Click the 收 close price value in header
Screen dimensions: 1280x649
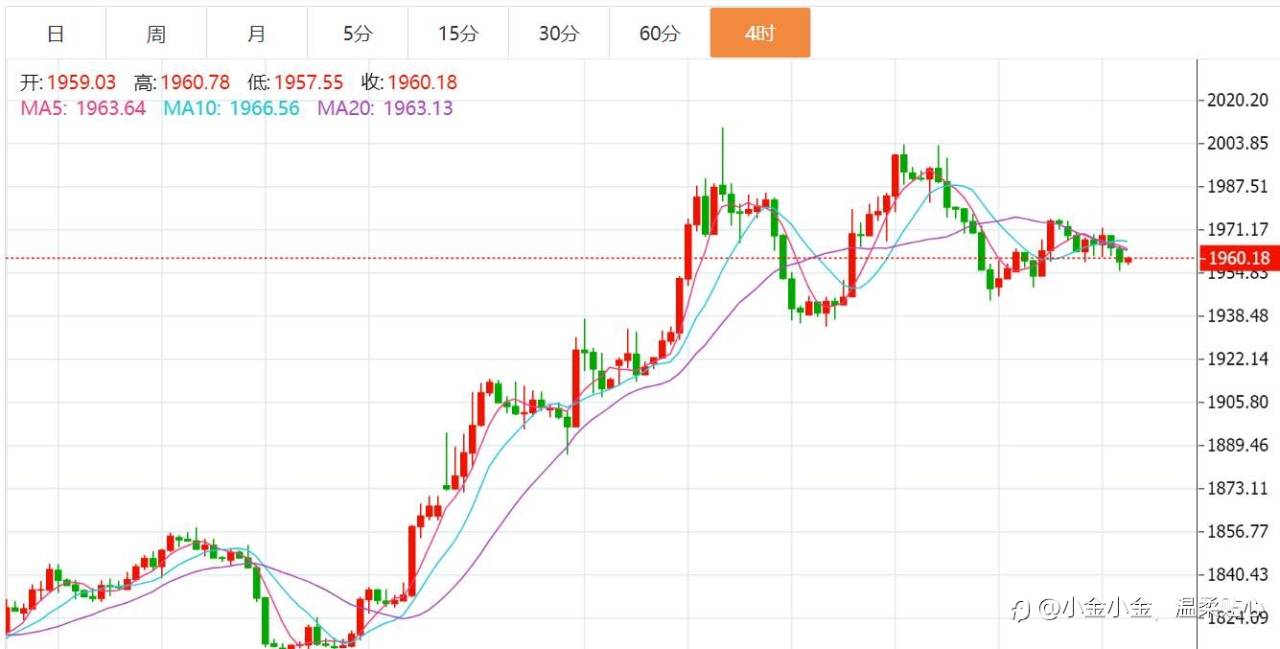coord(422,83)
